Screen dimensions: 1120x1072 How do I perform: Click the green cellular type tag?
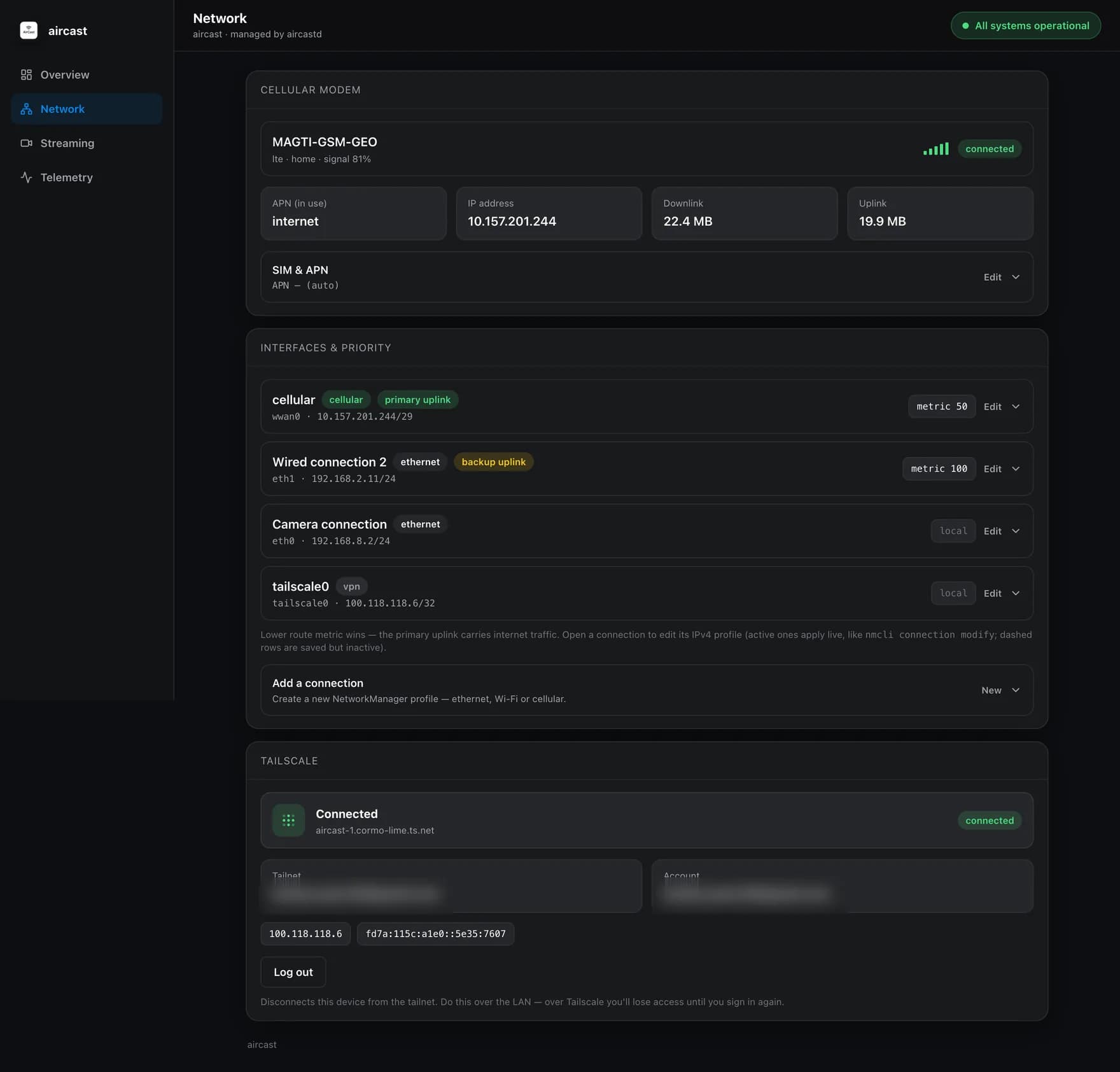tap(346, 400)
